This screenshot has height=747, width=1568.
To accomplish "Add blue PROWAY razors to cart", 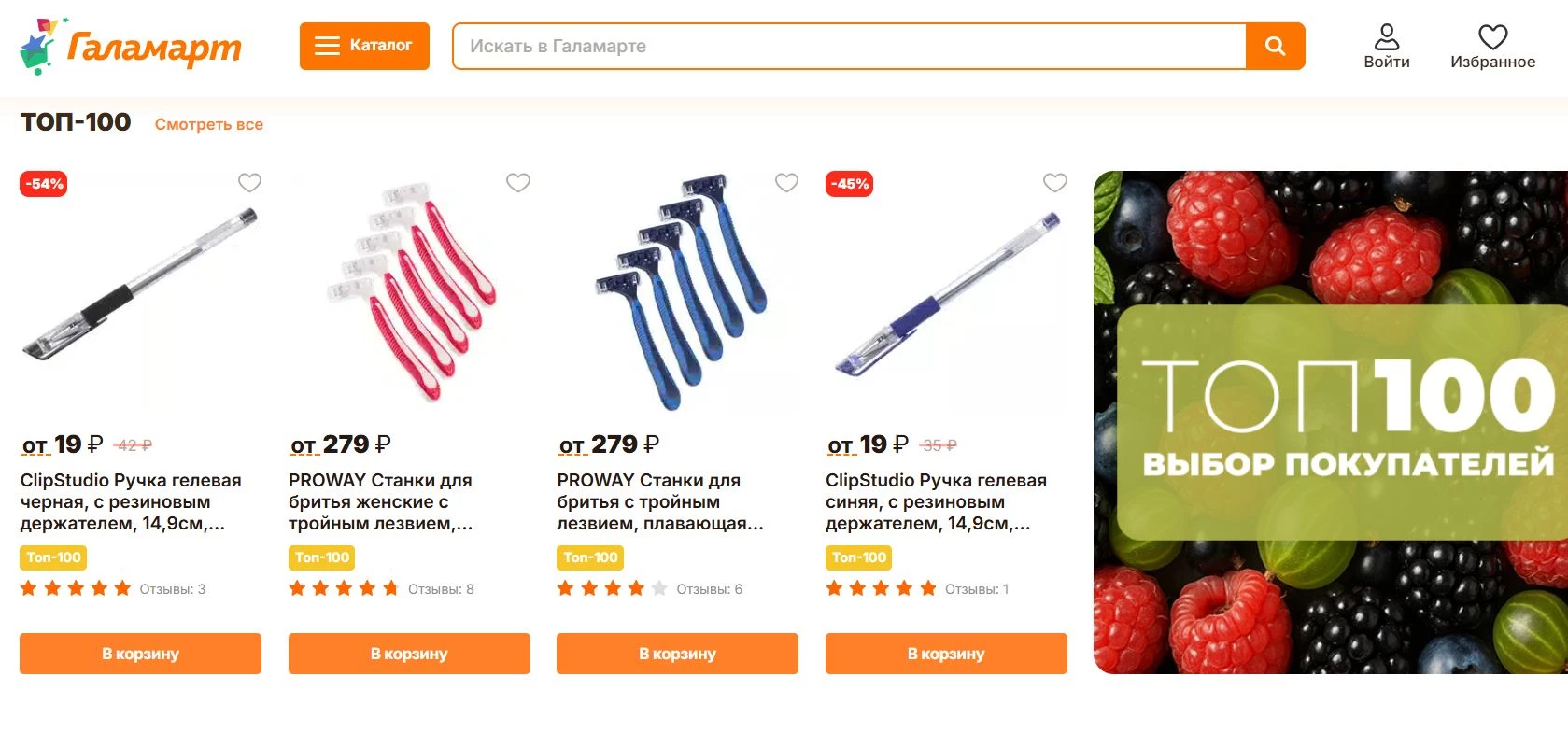I will (x=677, y=654).
